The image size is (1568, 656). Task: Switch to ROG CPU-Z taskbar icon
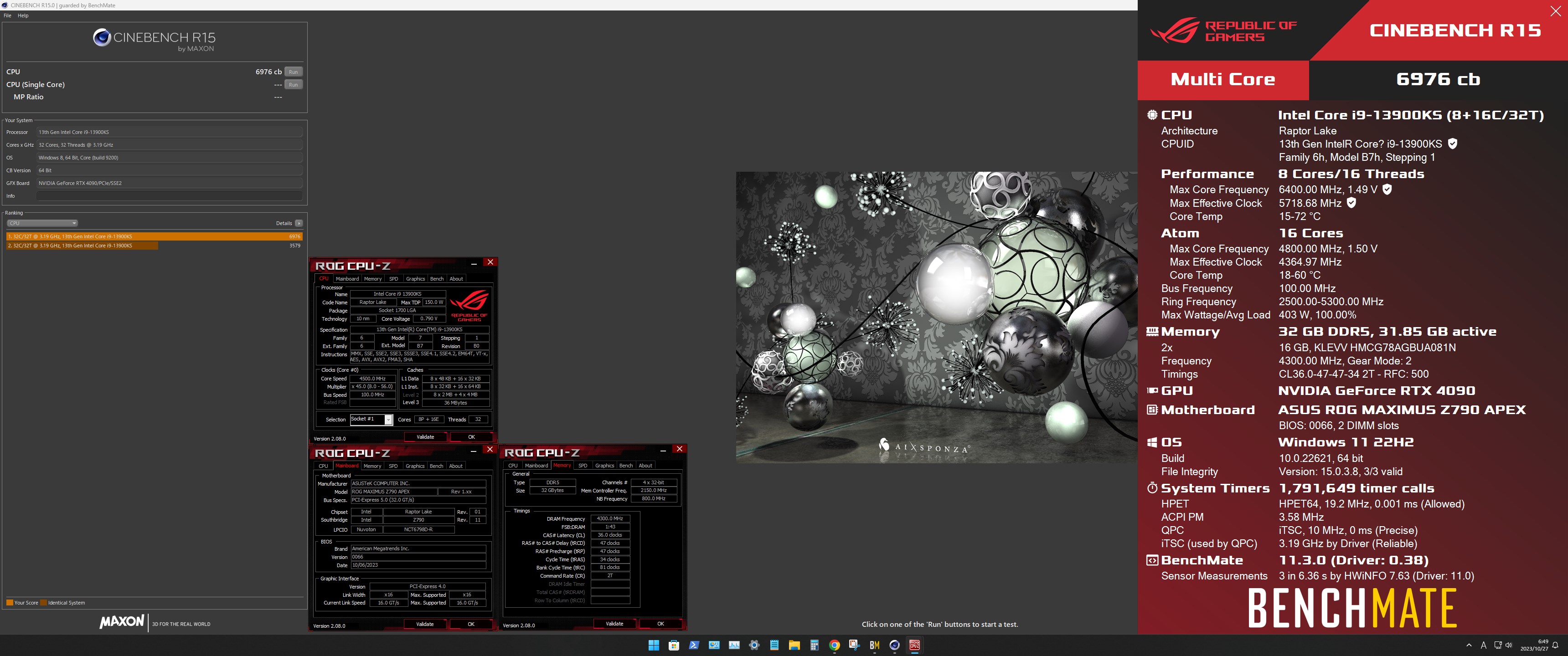(915, 645)
